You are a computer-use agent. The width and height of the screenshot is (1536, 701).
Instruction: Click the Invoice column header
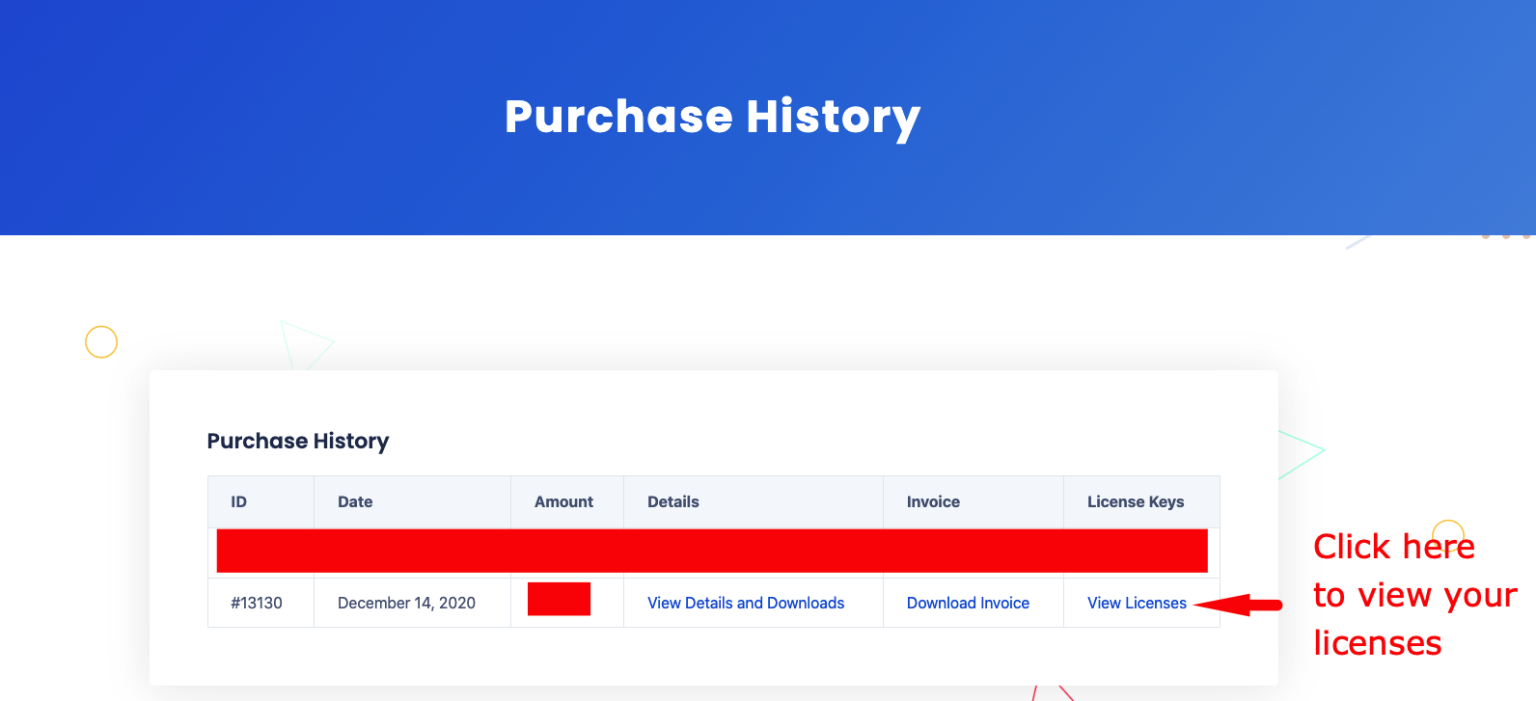pyautogui.click(x=933, y=502)
